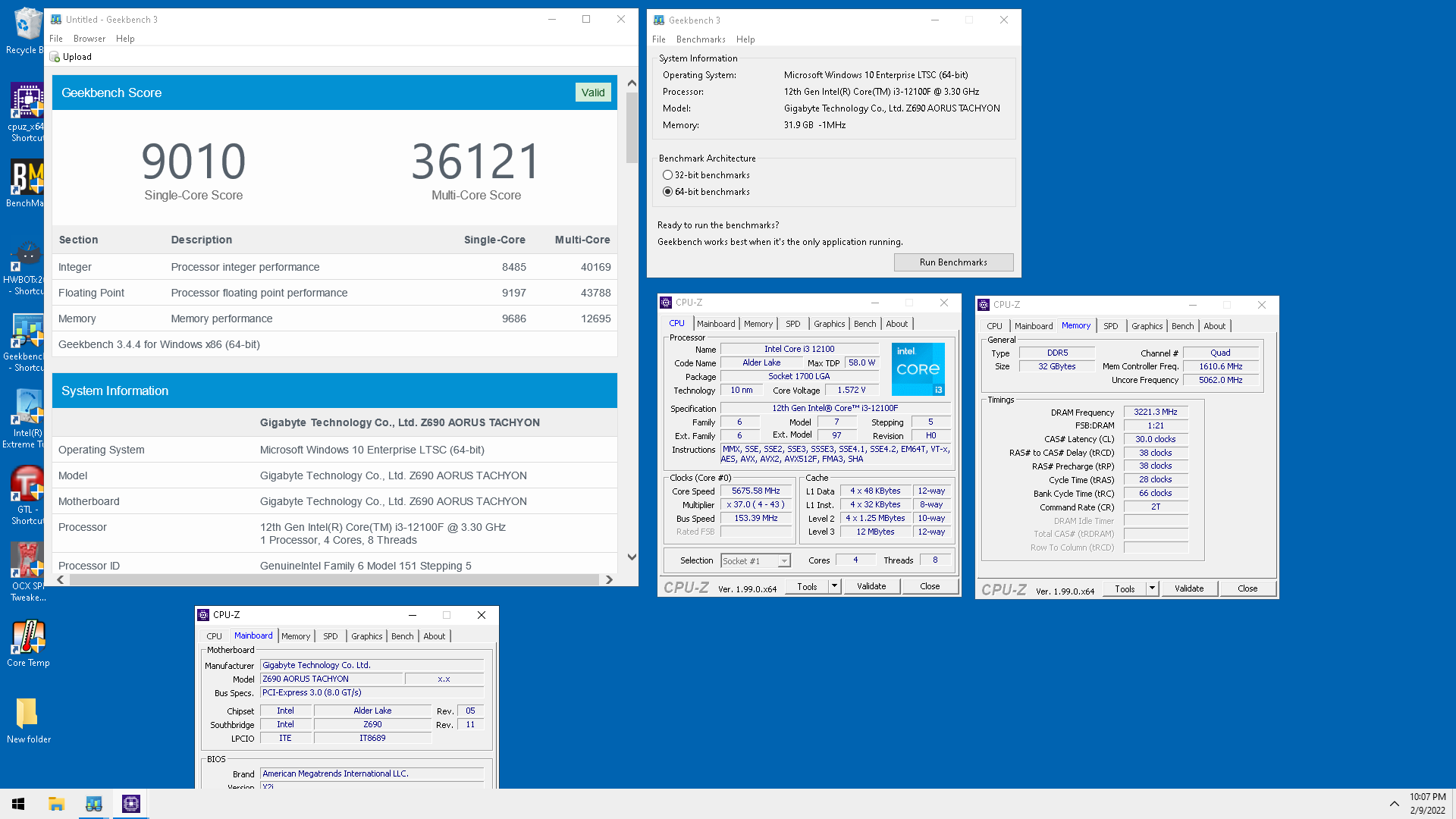Screen dimensions: 1456x819
Task: Click the CPU-Z Mainboard window title icon
Action: [203, 615]
